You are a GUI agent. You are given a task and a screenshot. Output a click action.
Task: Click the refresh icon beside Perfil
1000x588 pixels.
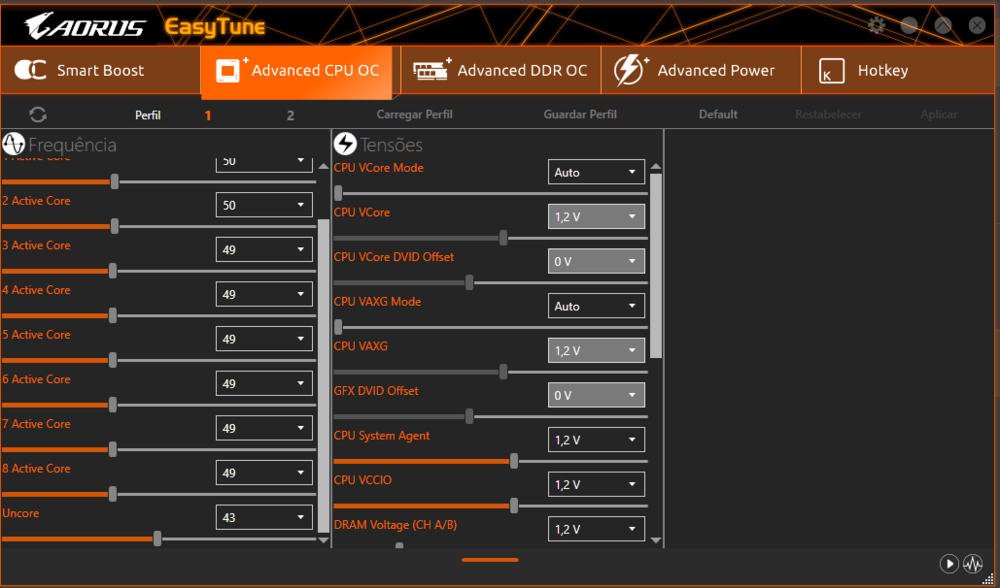coord(38,115)
